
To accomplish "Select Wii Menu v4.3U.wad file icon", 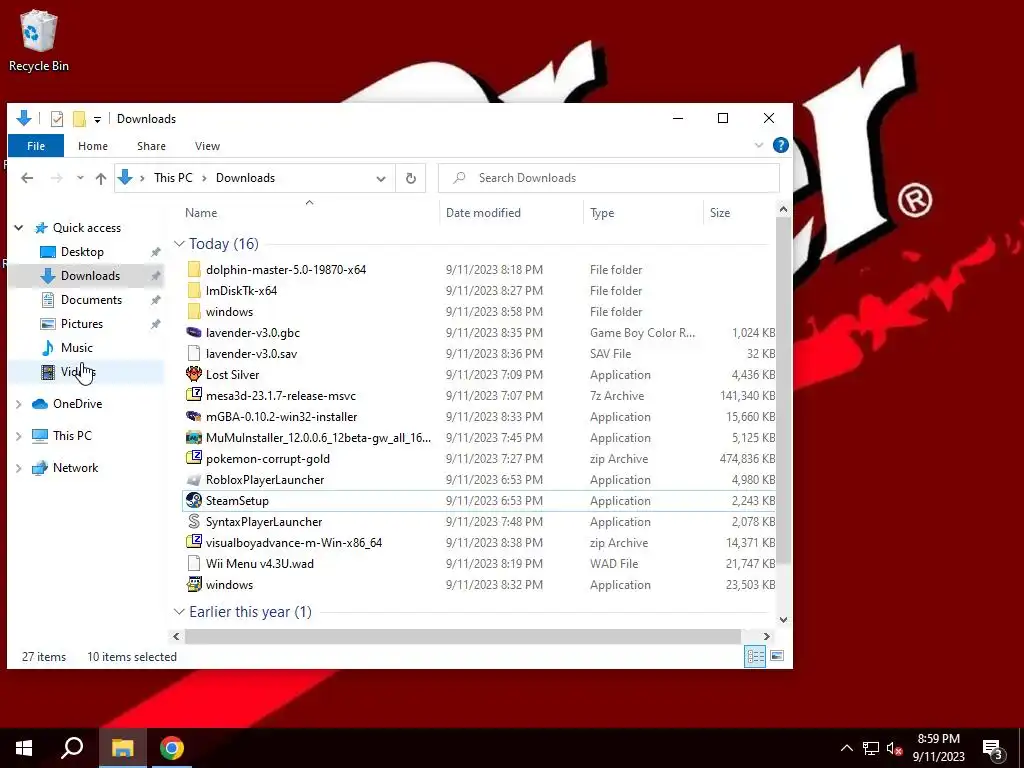I will [193, 563].
